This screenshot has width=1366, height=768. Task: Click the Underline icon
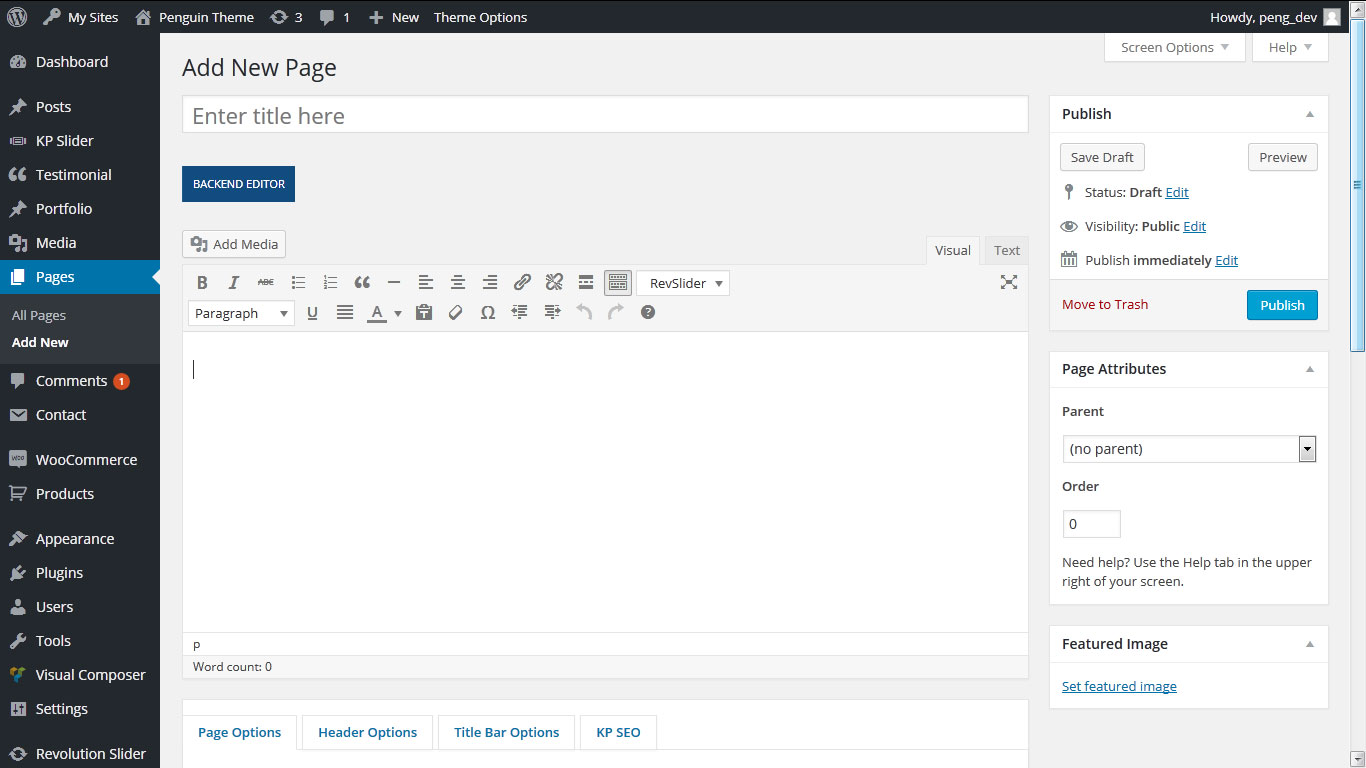coord(312,313)
